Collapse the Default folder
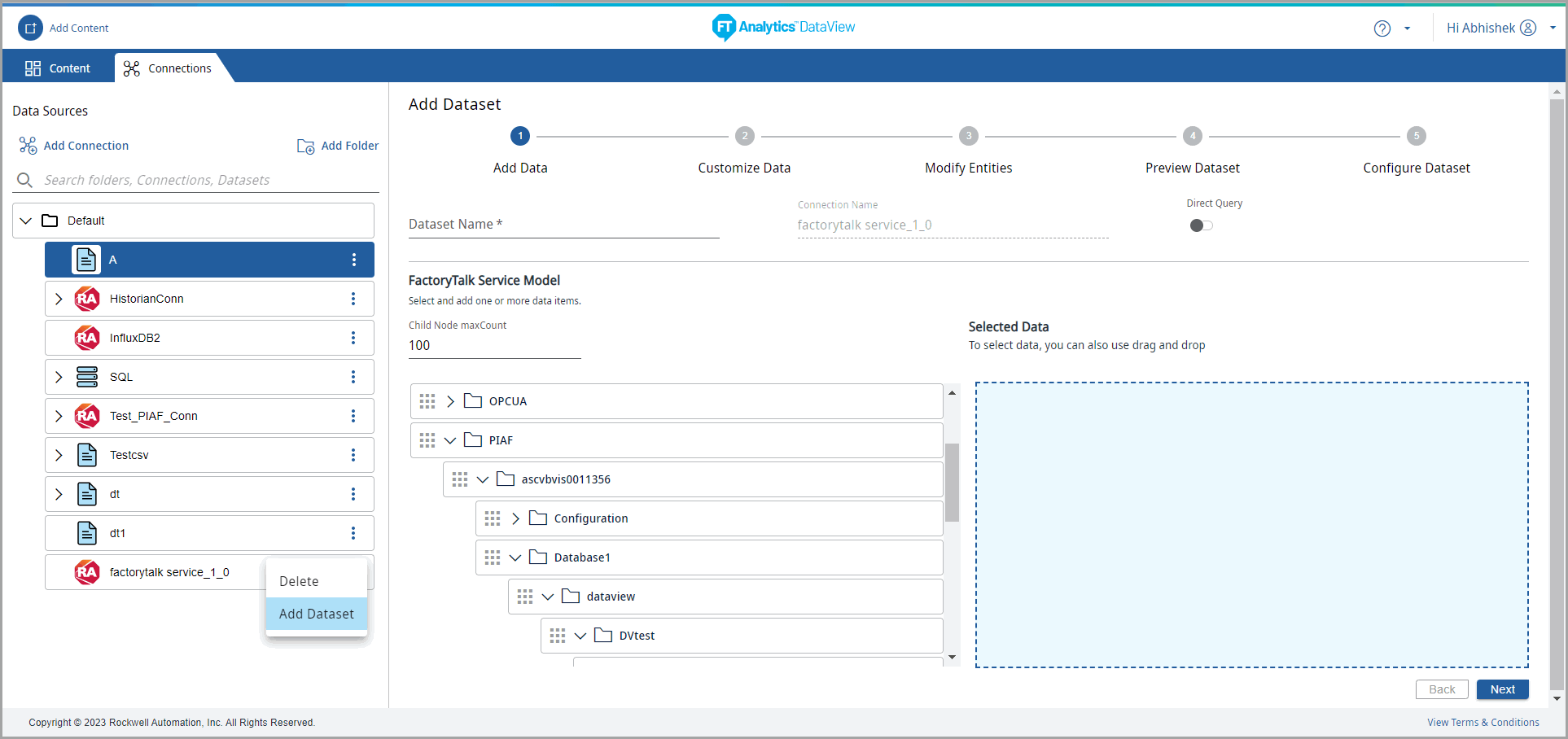 [x=26, y=221]
